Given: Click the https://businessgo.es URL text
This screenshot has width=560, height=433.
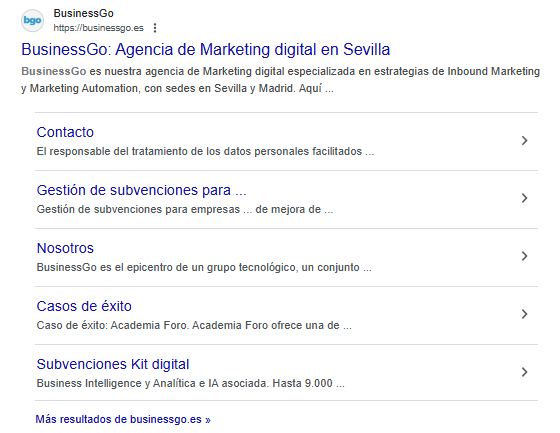Looking at the screenshot, I should 99,28.
